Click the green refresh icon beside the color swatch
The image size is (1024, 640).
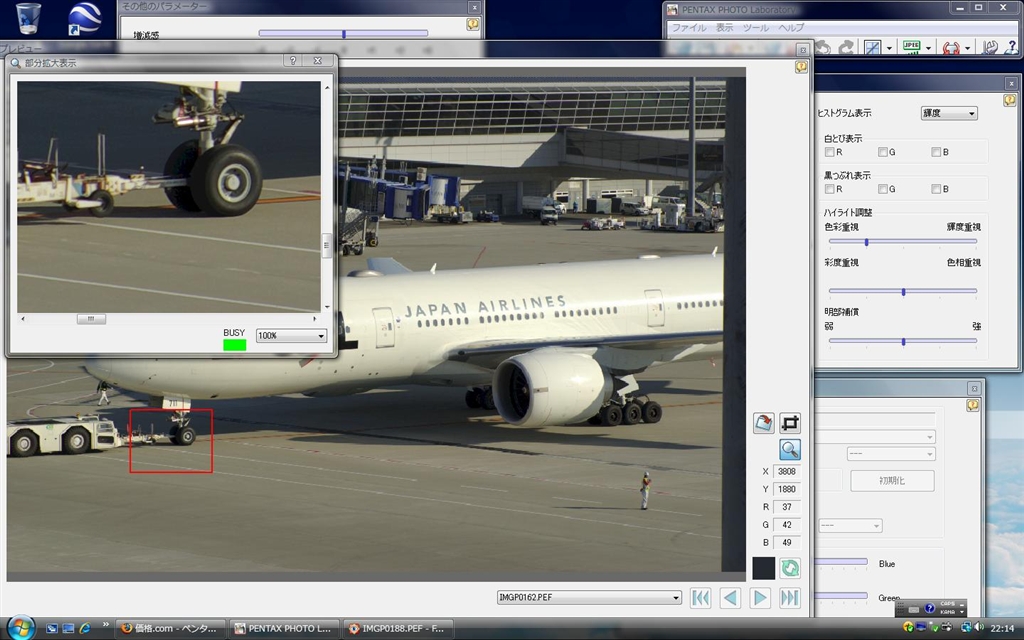click(790, 568)
